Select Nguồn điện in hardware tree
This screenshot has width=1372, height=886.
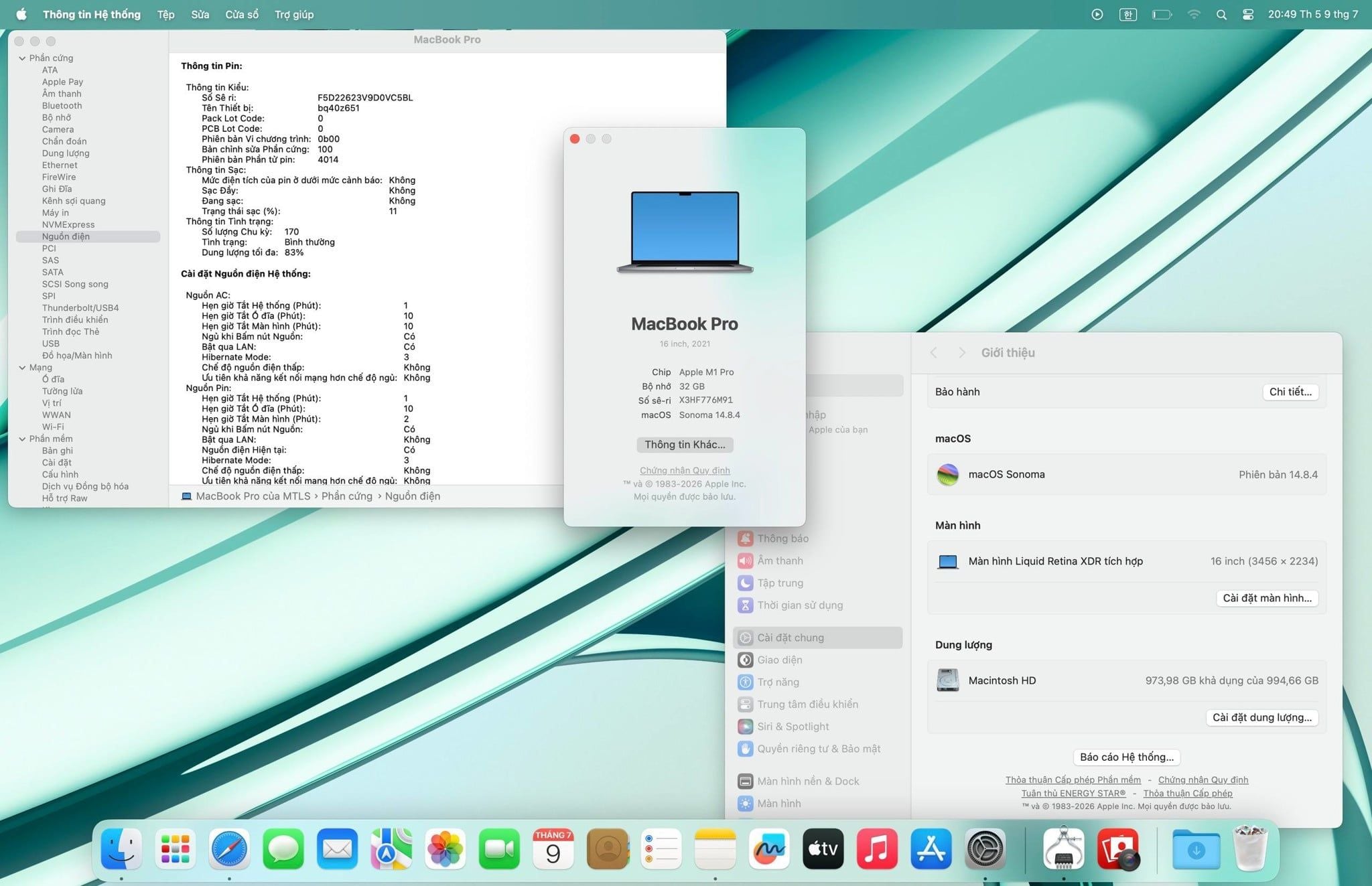88,236
